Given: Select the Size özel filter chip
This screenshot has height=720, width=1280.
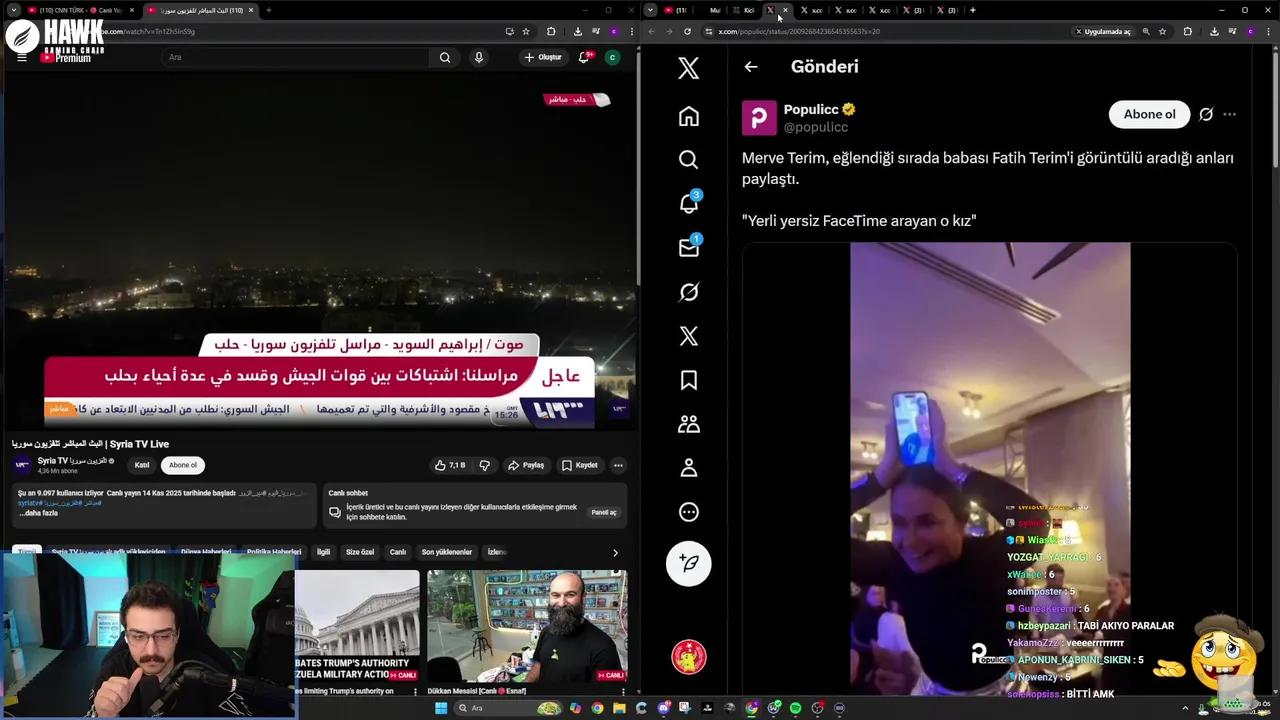Looking at the screenshot, I should coord(360,552).
